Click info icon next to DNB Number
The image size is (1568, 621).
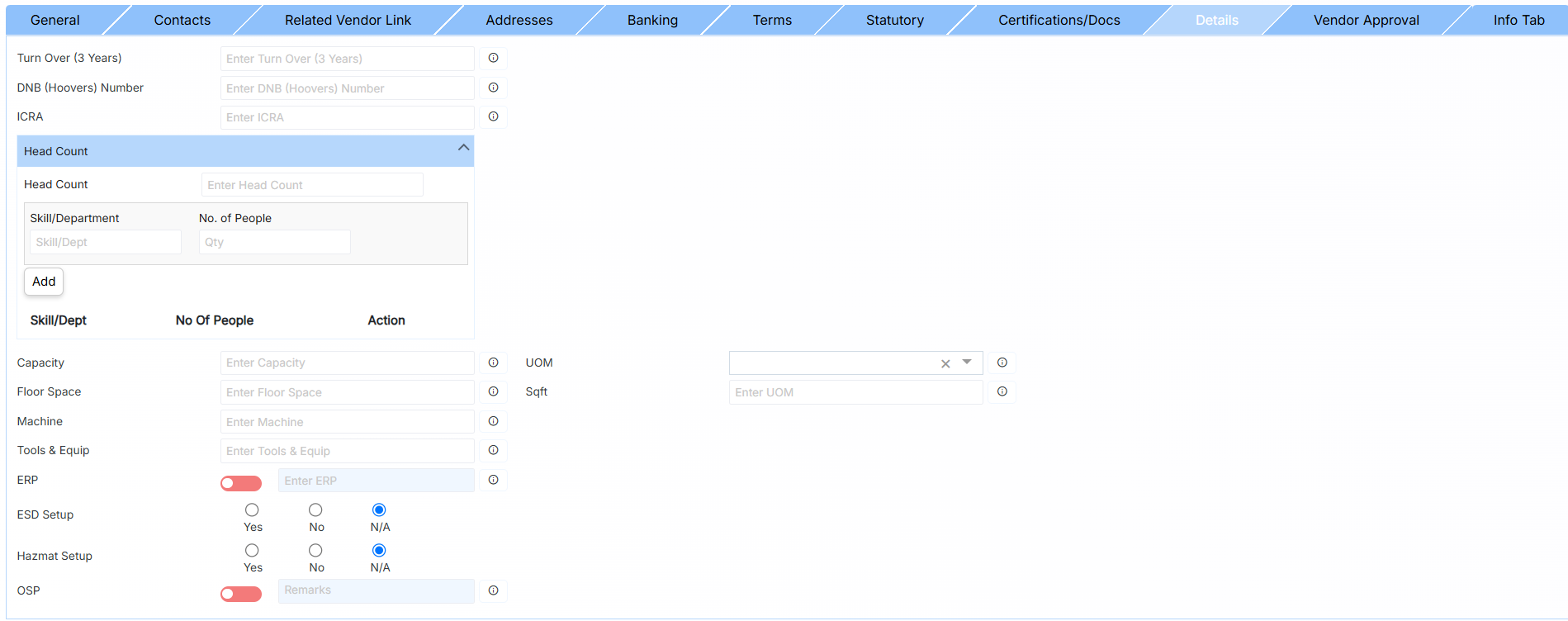pyautogui.click(x=493, y=88)
